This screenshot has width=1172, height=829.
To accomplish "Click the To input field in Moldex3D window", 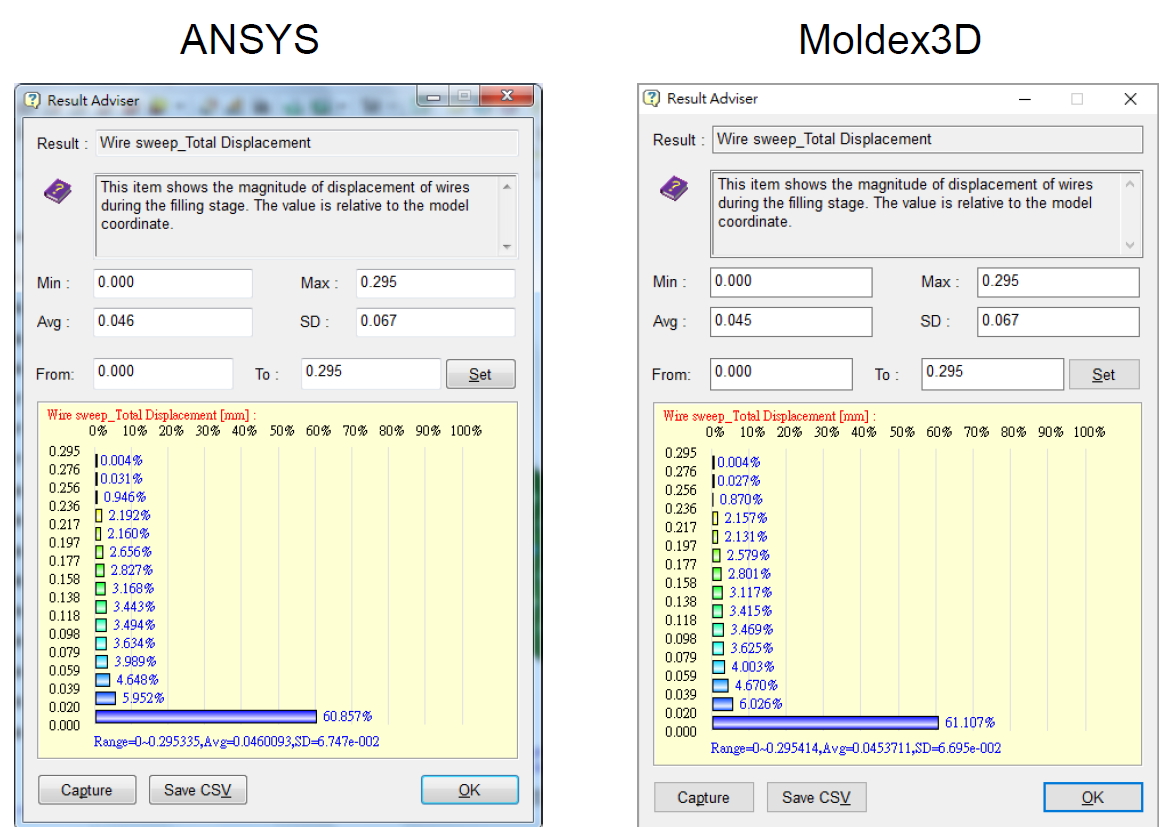I will tap(993, 374).
